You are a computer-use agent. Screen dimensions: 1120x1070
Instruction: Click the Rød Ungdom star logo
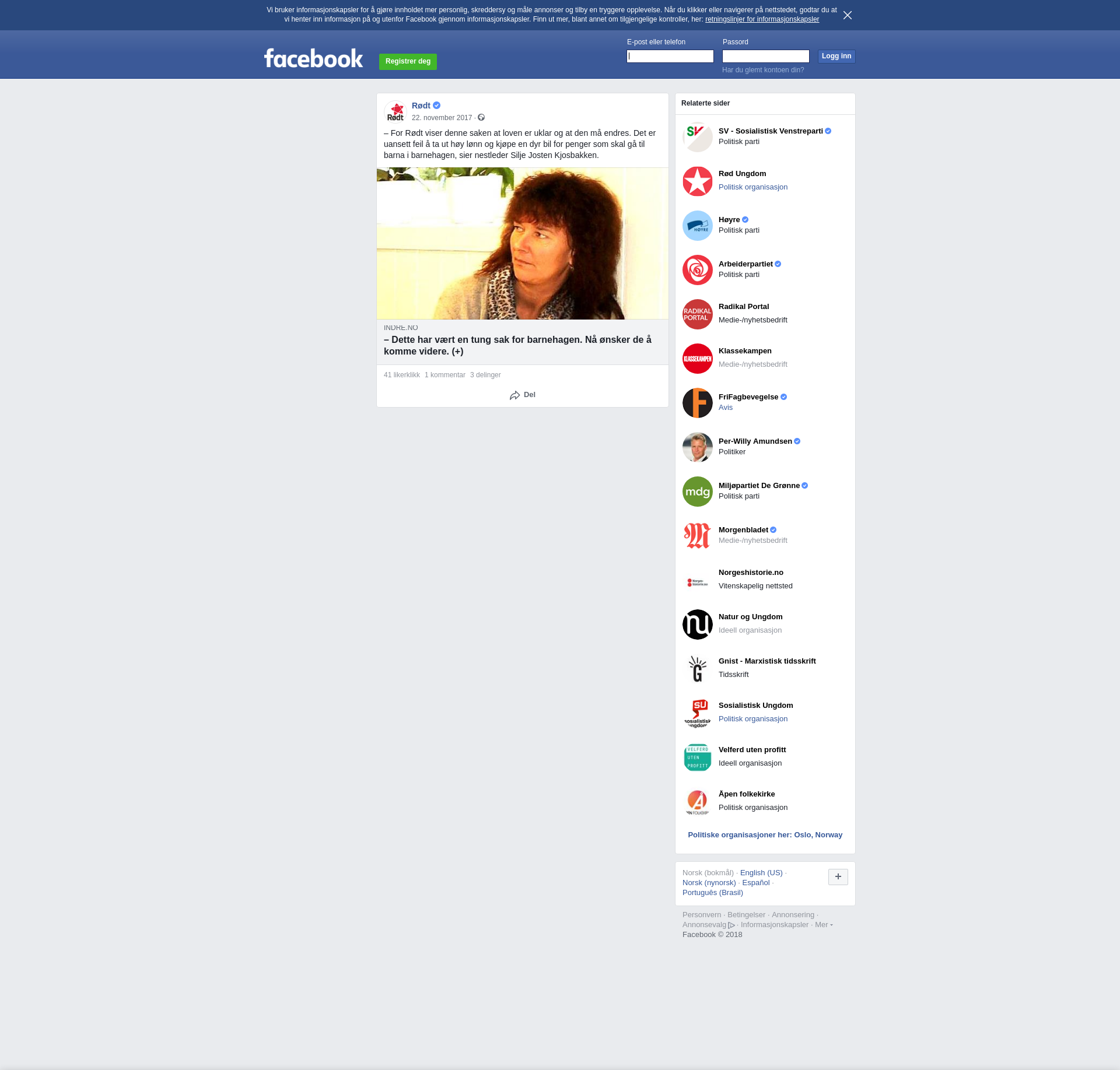tap(697, 181)
